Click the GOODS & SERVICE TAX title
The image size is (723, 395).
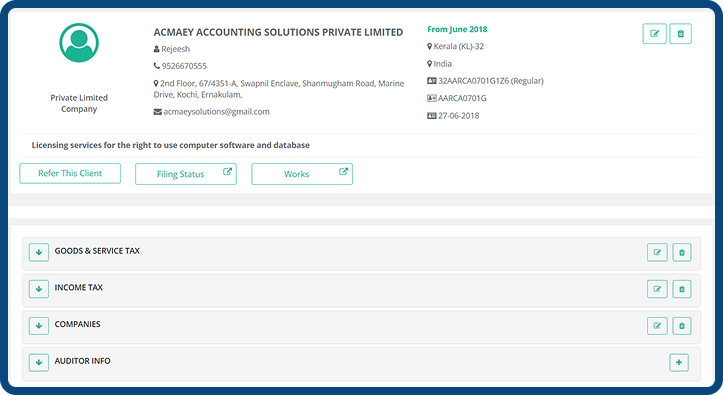click(x=97, y=251)
